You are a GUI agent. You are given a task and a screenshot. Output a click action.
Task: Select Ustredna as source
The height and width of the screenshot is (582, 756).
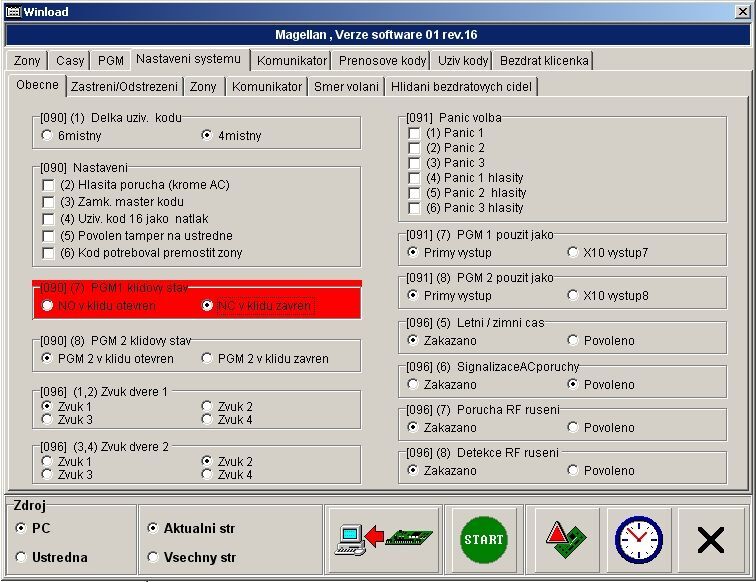pyautogui.click(x=21, y=557)
